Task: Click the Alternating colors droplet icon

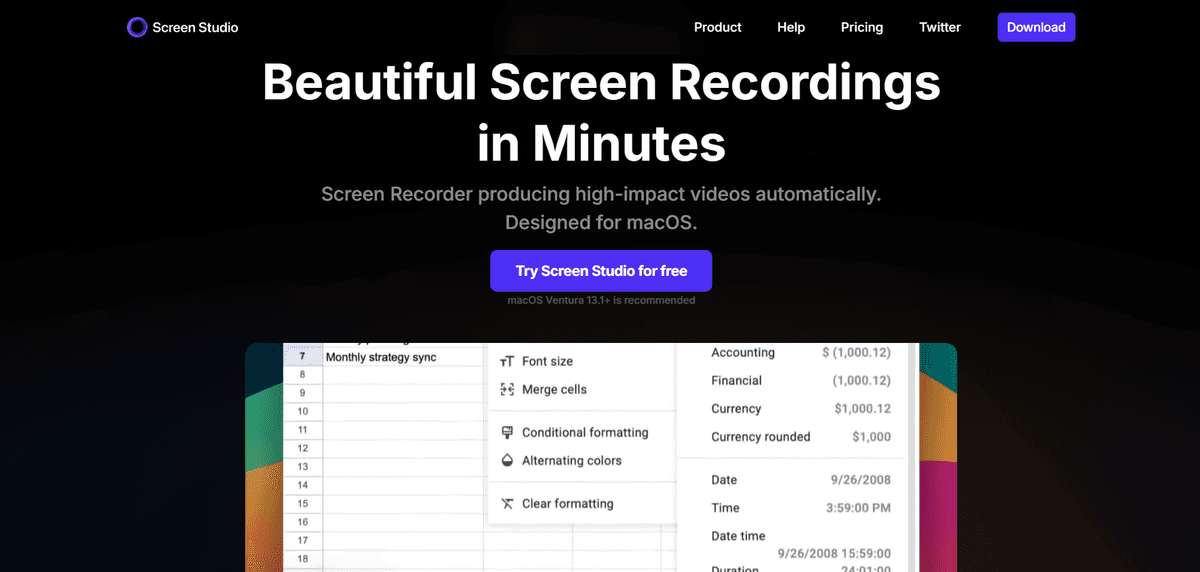Action: point(507,460)
